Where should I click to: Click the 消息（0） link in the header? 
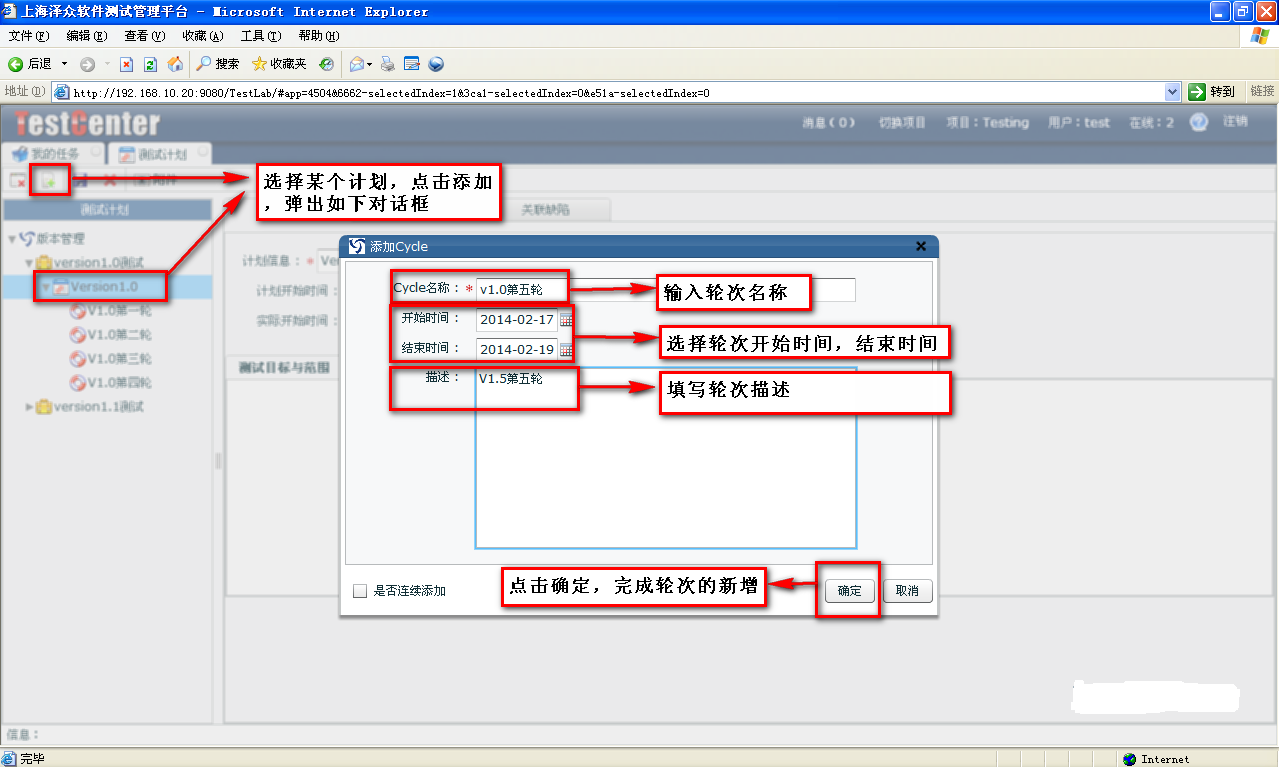coord(829,123)
